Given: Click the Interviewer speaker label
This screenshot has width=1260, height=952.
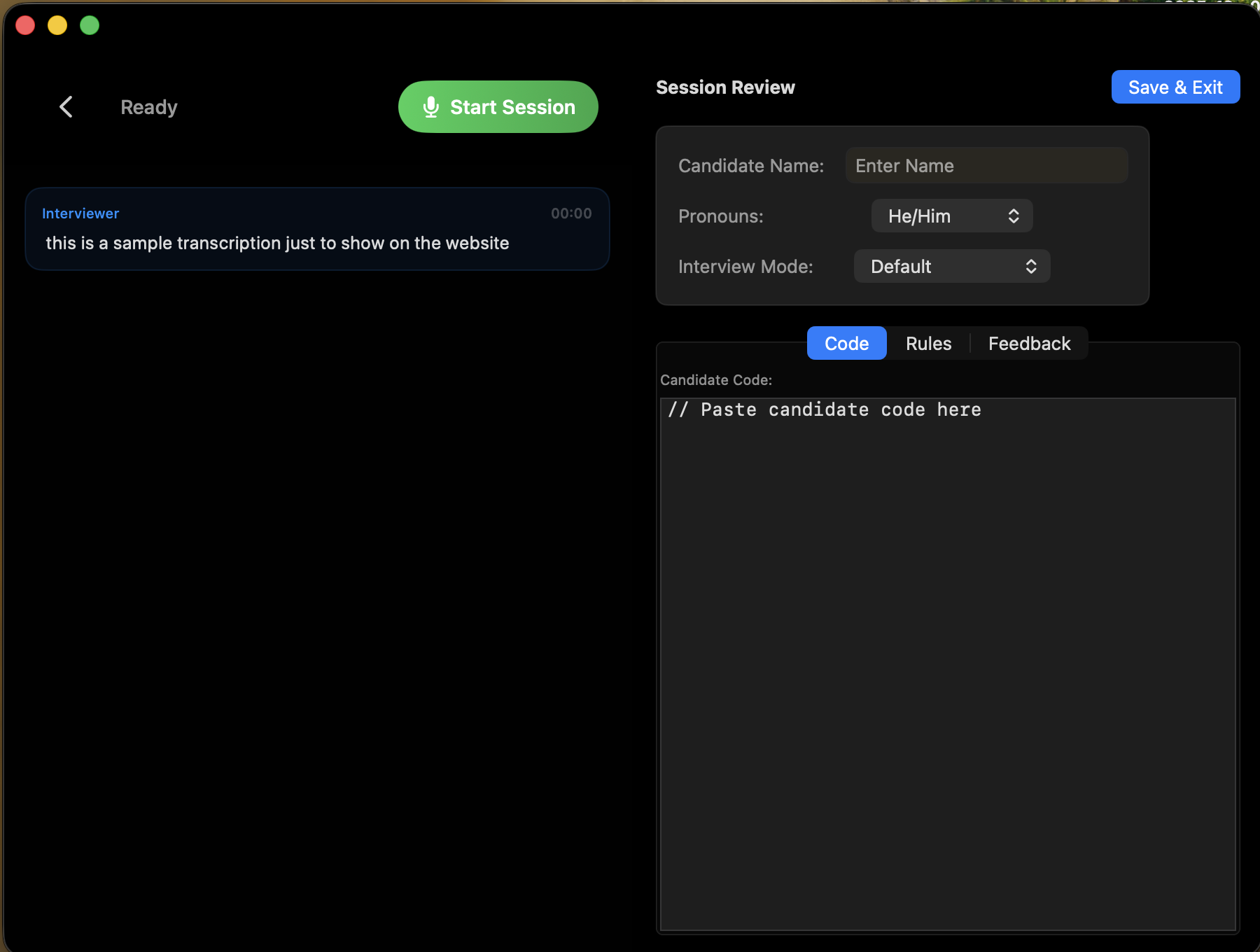Looking at the screenshot, I should click(80, 213).
